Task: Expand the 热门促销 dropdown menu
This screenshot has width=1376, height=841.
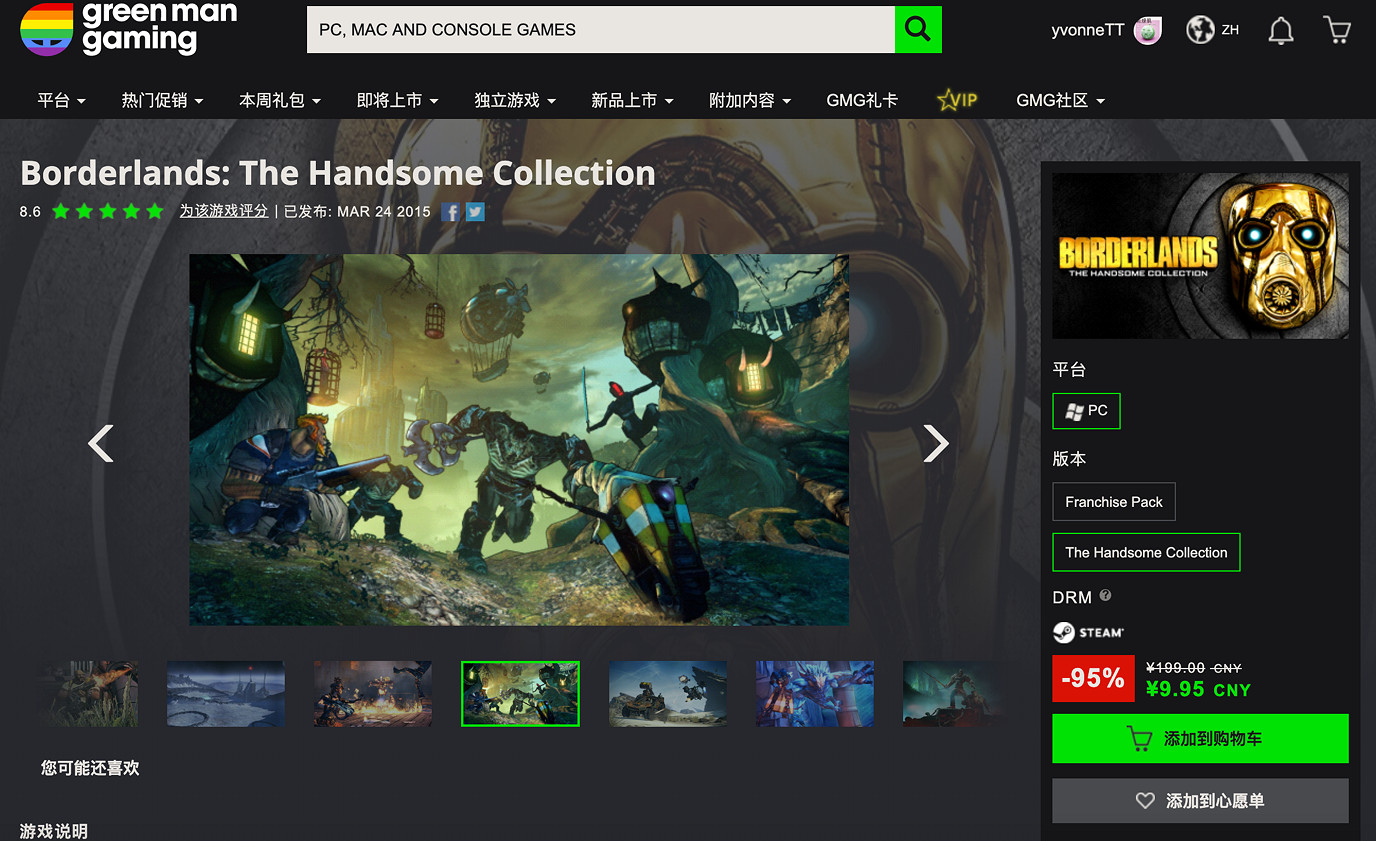Action: [x=162, y=101]
